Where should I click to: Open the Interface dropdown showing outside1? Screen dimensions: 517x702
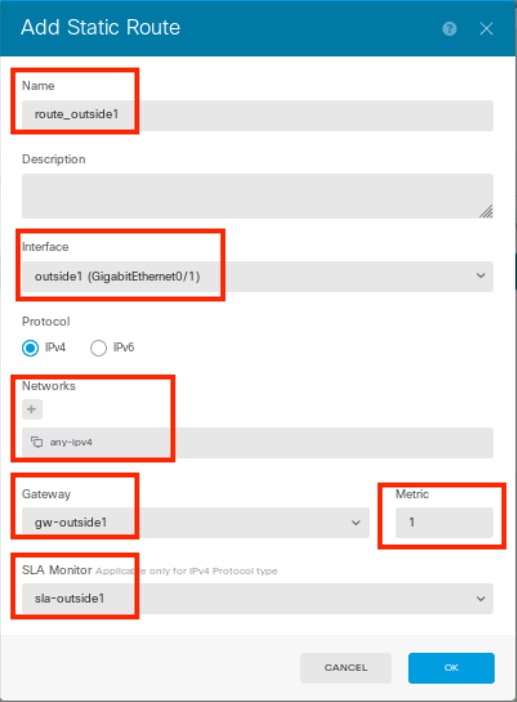point(257,277)
